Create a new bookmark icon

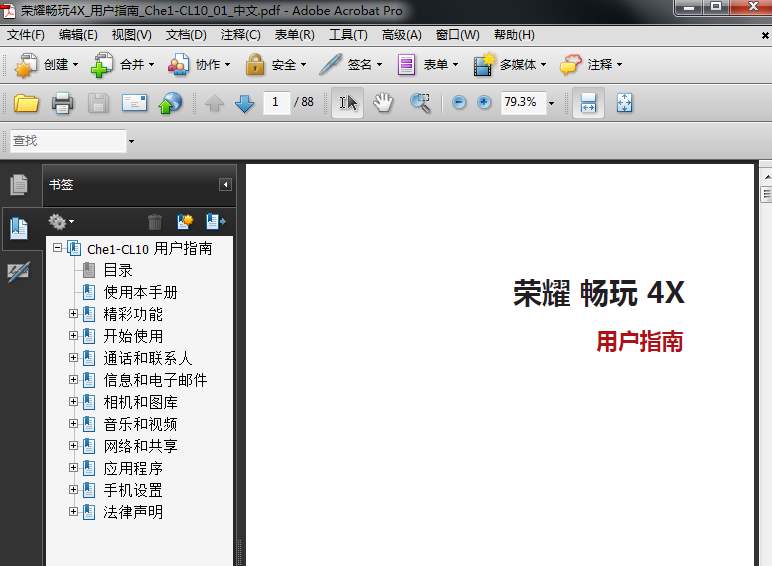(x=185, y=221)
